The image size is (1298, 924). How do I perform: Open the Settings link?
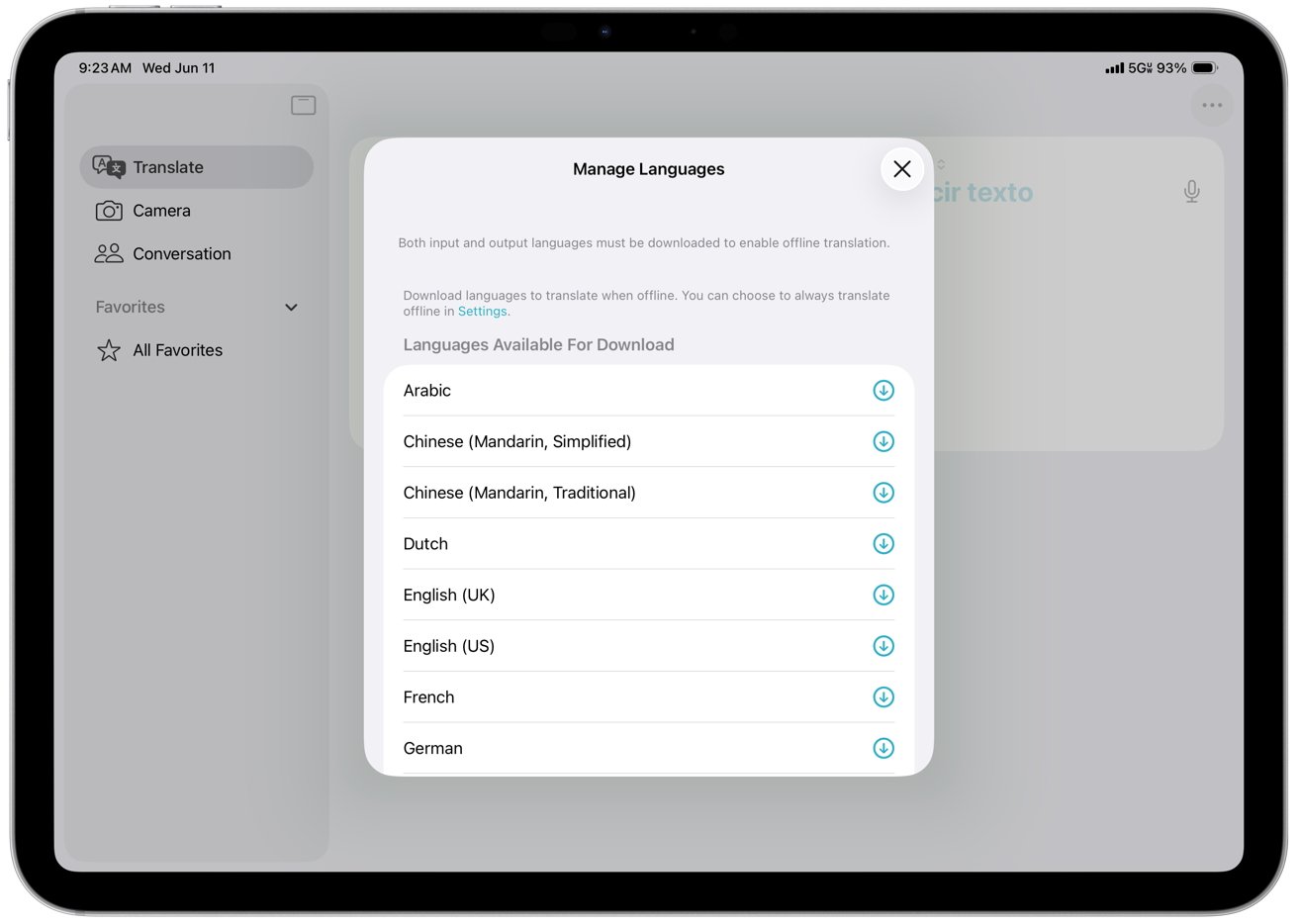[x=482, y=311]
